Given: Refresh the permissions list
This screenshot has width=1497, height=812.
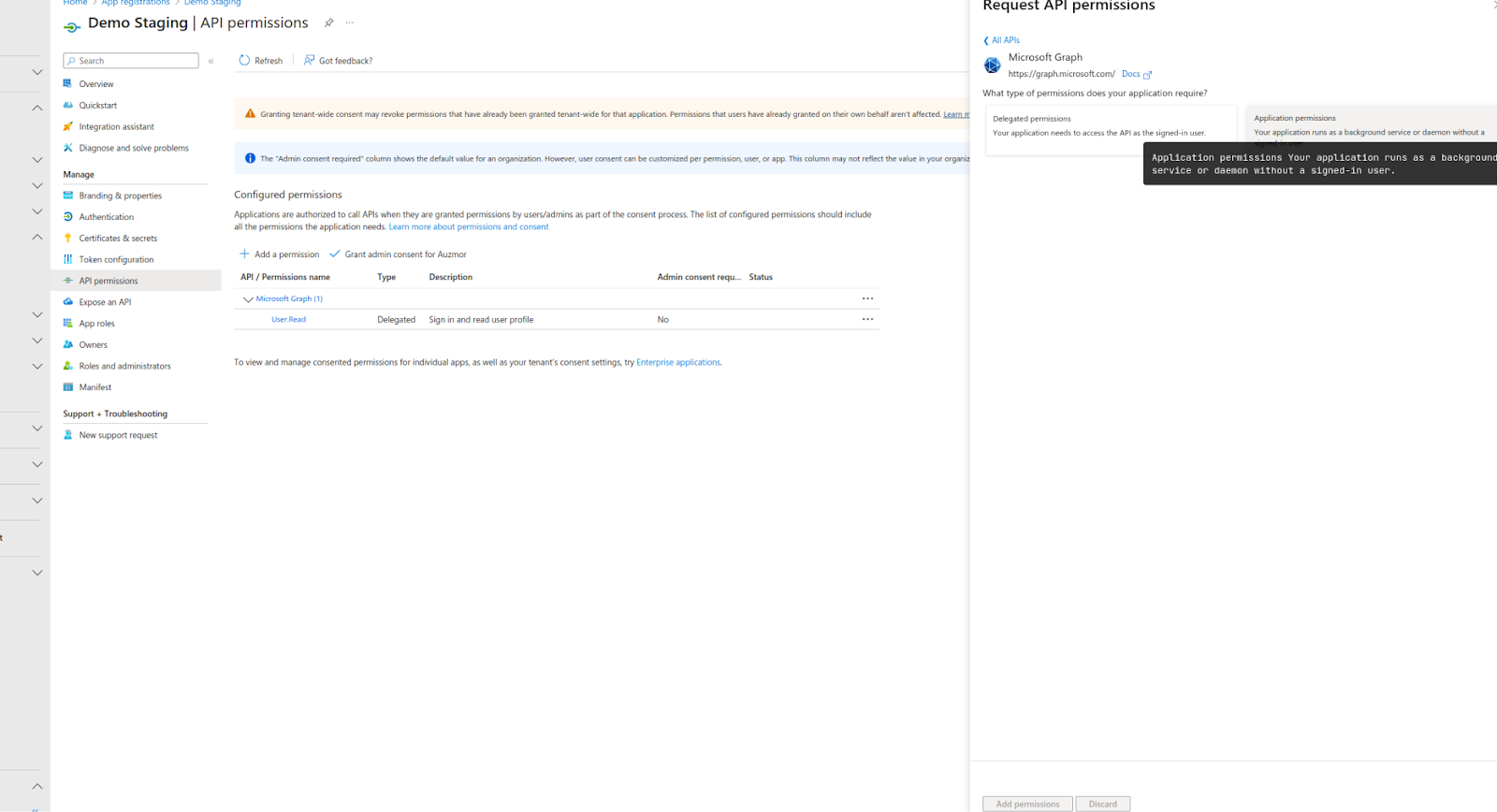Looking at the screenshot, I should [x=261, y=61].
